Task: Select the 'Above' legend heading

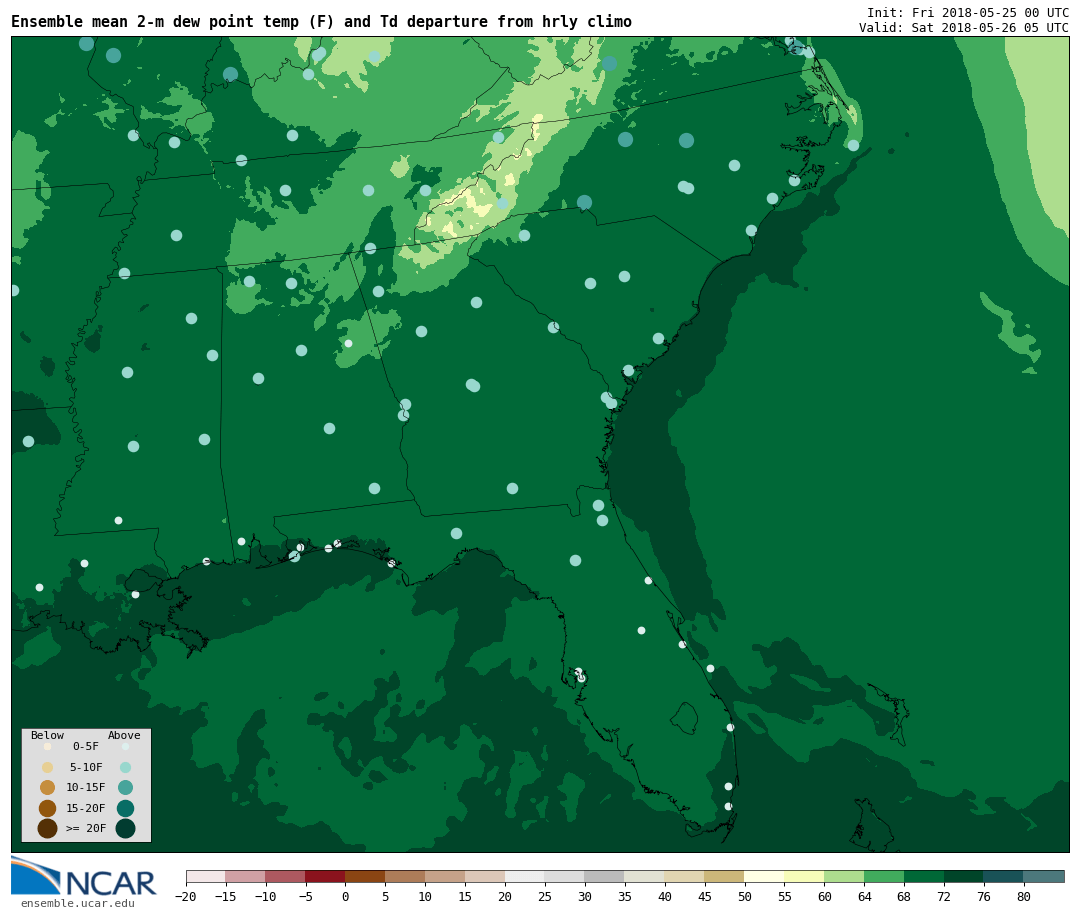Action: (x=124, y=735)
